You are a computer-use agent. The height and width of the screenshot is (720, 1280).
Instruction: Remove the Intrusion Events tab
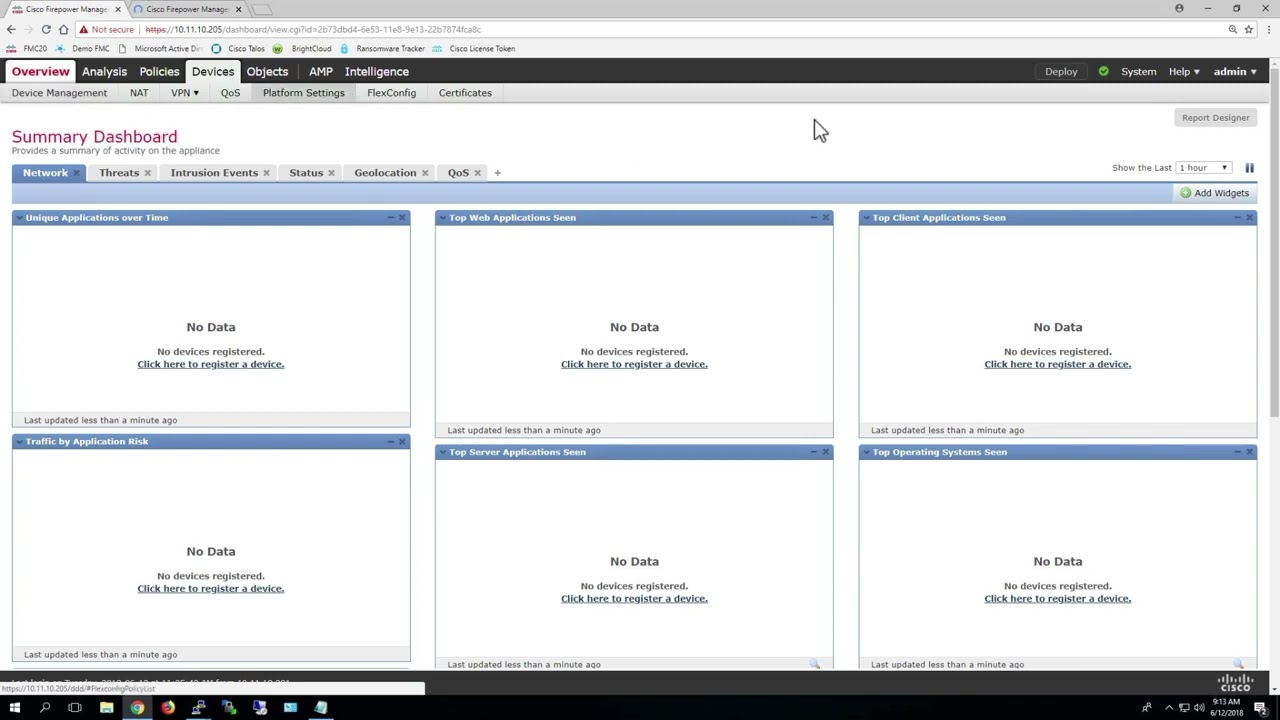coord(266,173)
